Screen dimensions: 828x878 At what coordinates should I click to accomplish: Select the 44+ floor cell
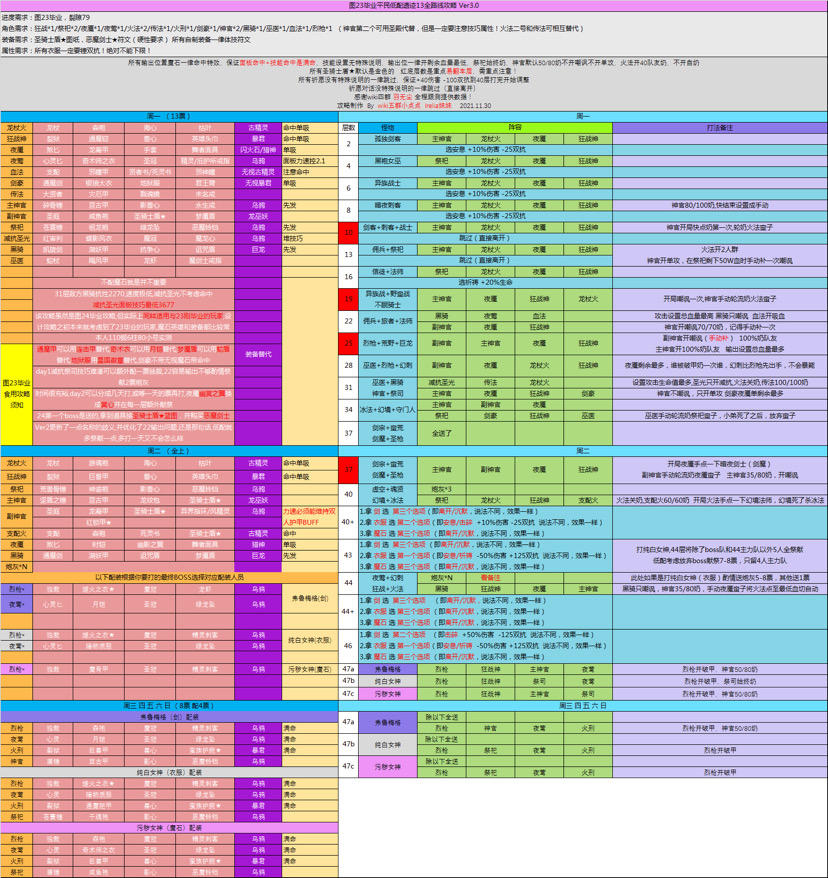click(348, 611)
